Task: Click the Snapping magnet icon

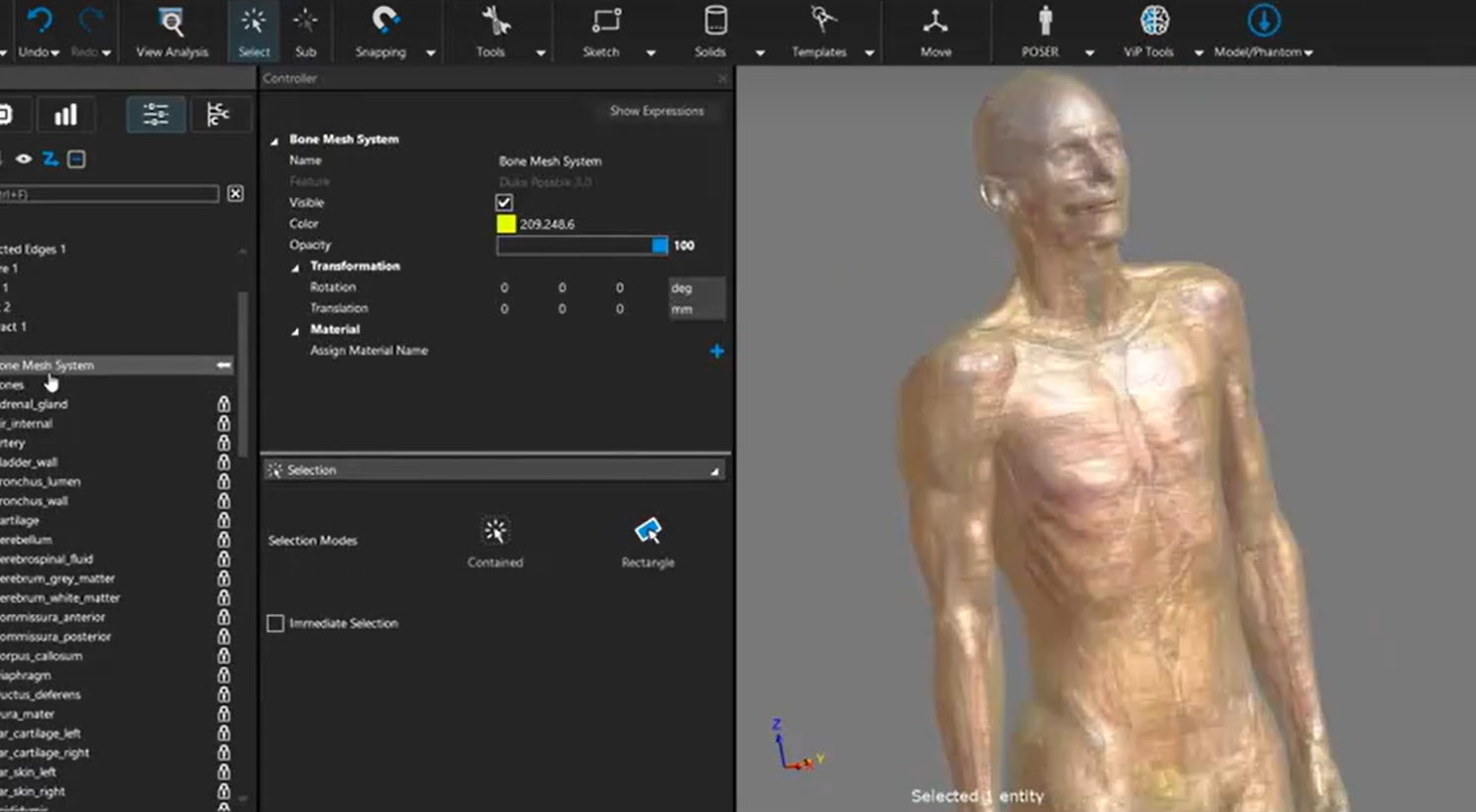Action: click(x=383, y=21)
